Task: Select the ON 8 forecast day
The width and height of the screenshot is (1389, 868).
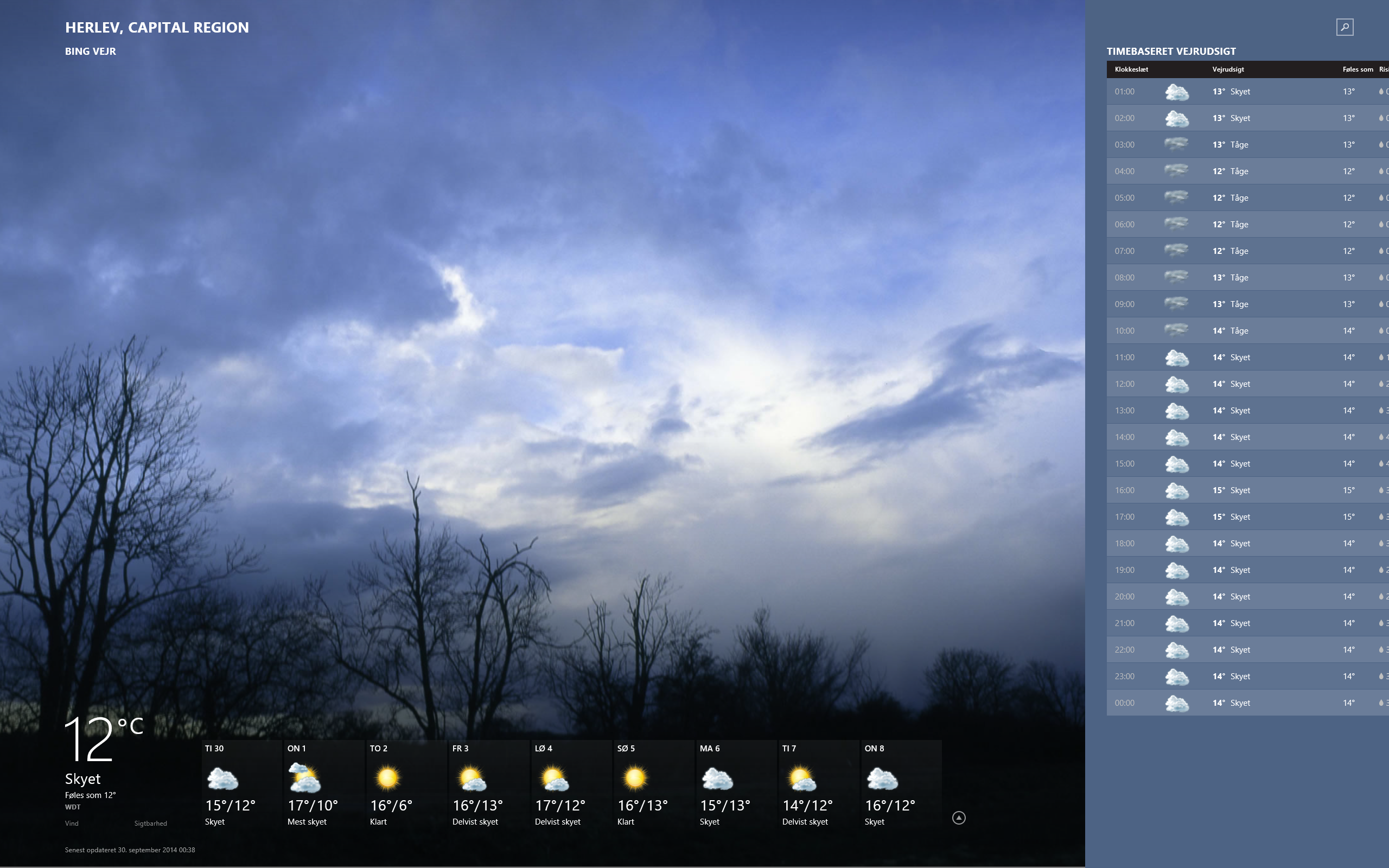Action: pos(900,784)
